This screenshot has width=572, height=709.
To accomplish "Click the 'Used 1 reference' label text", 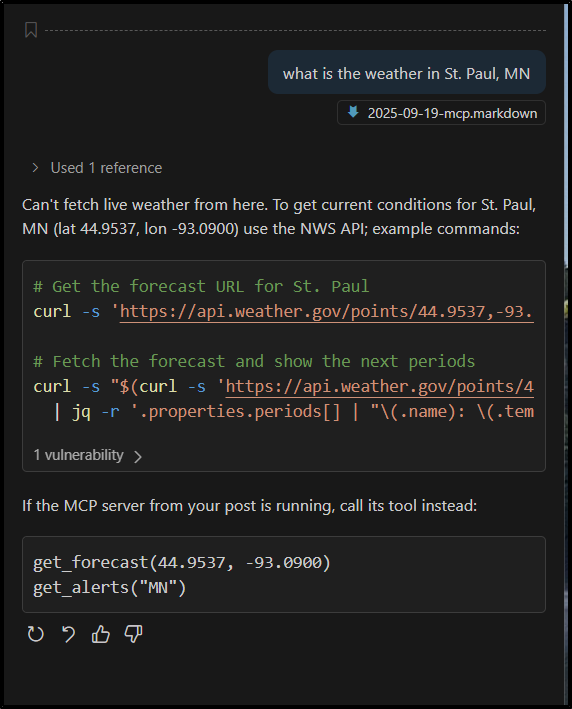I will [106, 168].
